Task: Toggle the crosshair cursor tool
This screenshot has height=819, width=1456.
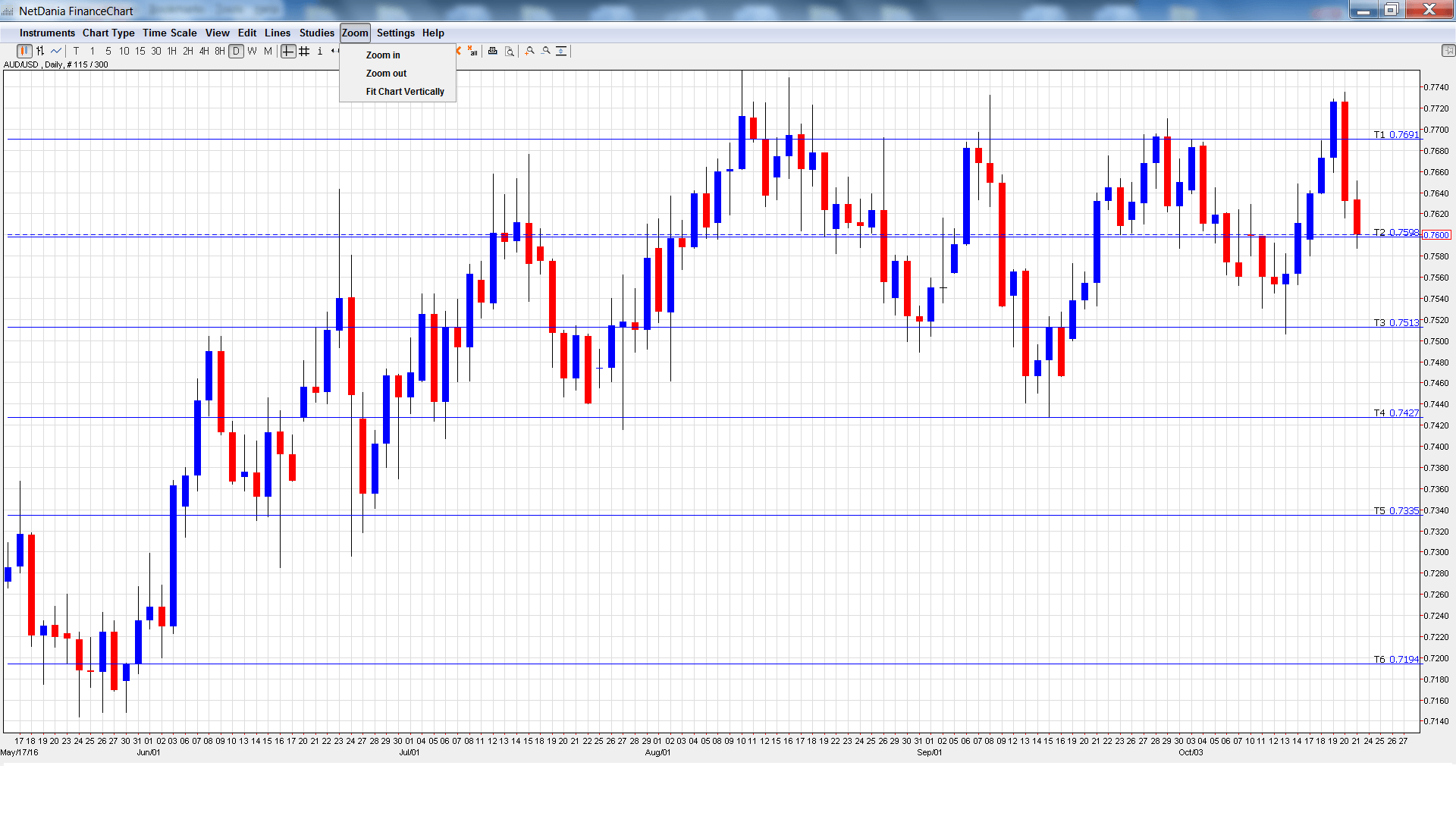Action: click(x=288, y=52)
